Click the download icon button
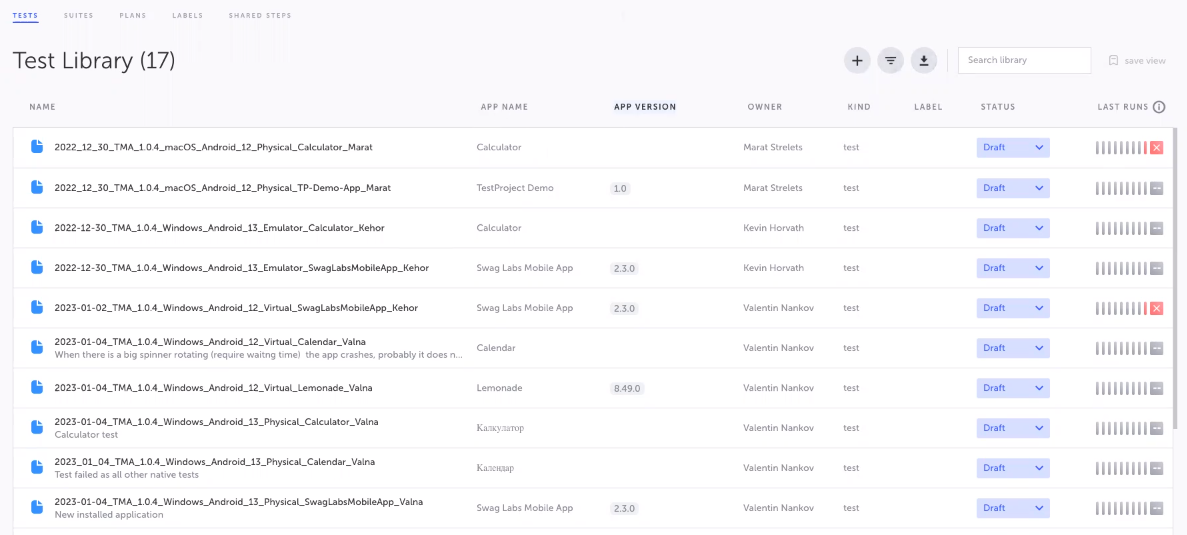Screen dimensions: 1187x535 pyautogui.click(x=924, y=61)
